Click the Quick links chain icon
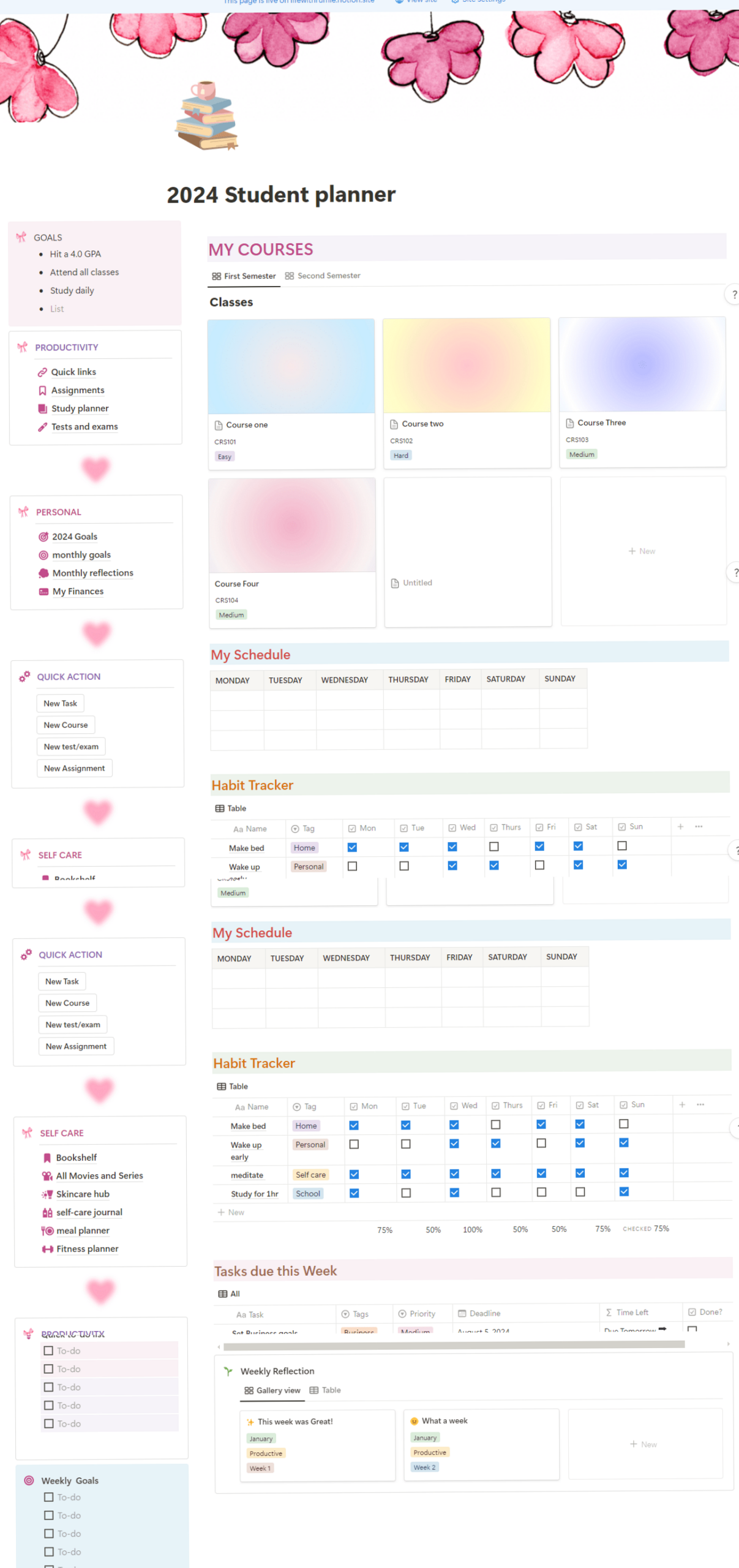The height and width of the screenshot is (1568, 739). [42, 372]
